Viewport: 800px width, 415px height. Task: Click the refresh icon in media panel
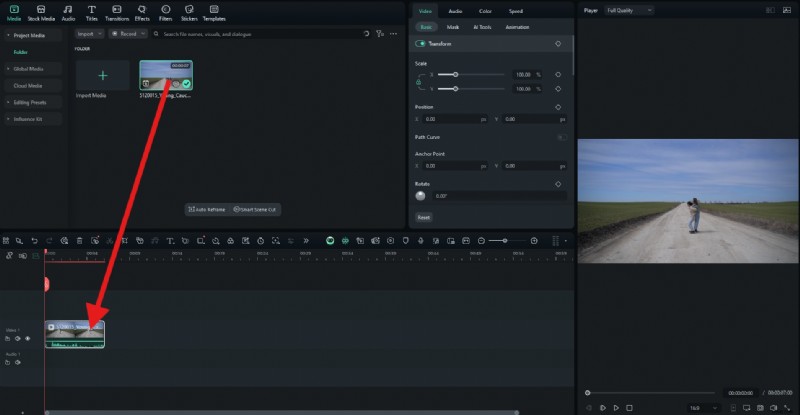366,34
